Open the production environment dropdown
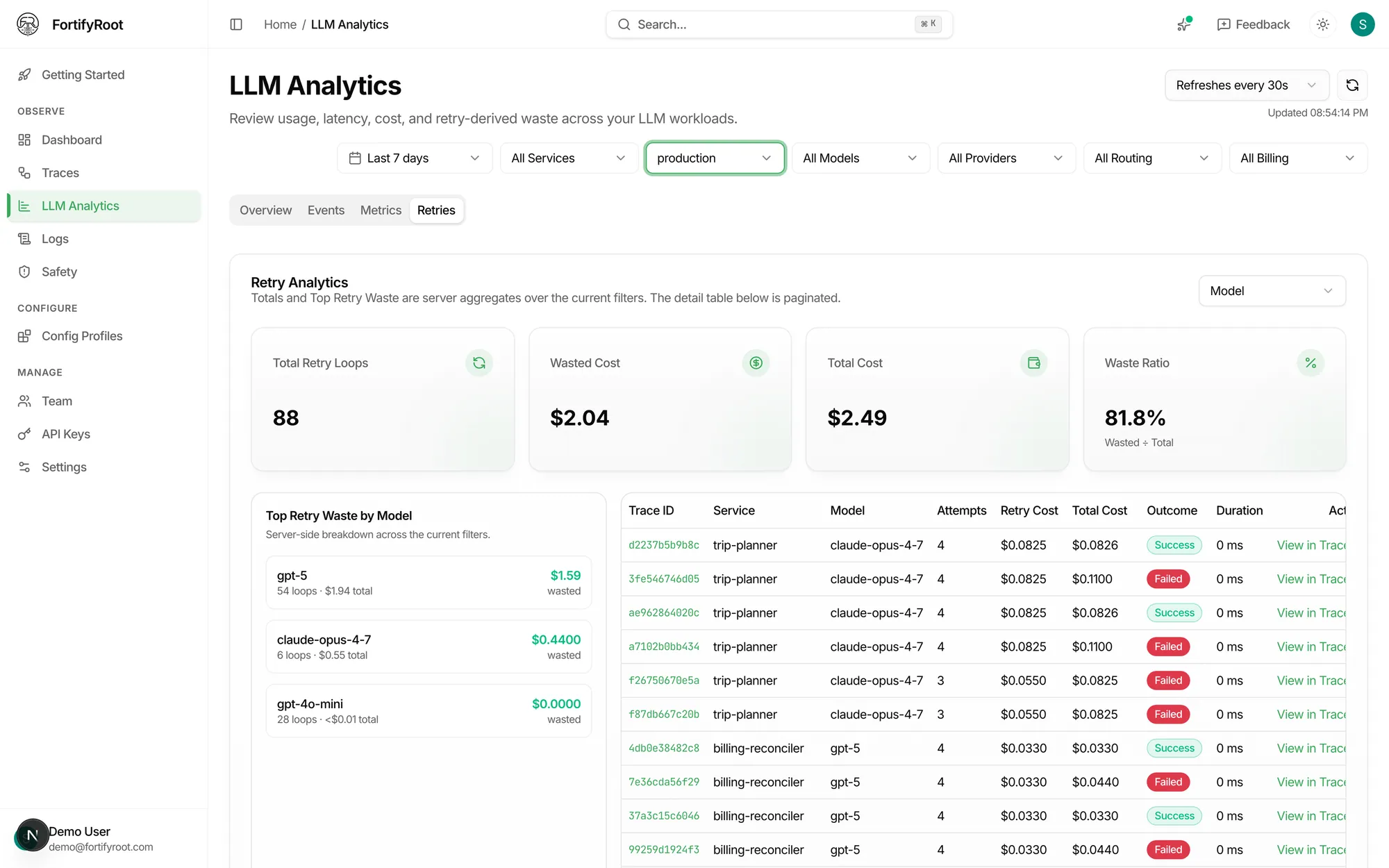Viewport: 1389px width, 868px height. (715, 158)
